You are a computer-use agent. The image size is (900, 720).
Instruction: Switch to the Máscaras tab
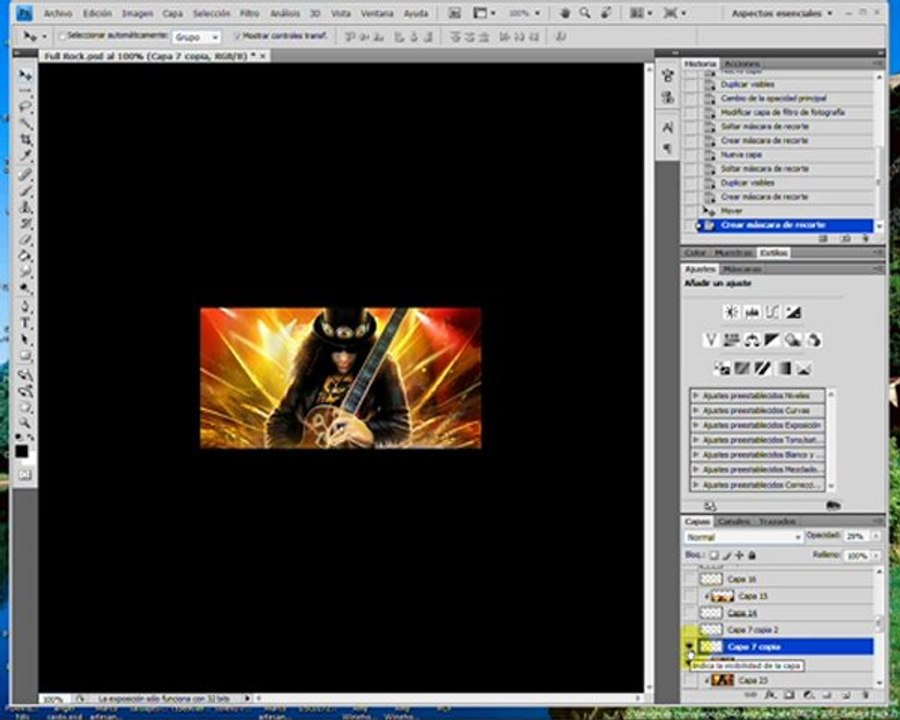click(x=741, y=269)
